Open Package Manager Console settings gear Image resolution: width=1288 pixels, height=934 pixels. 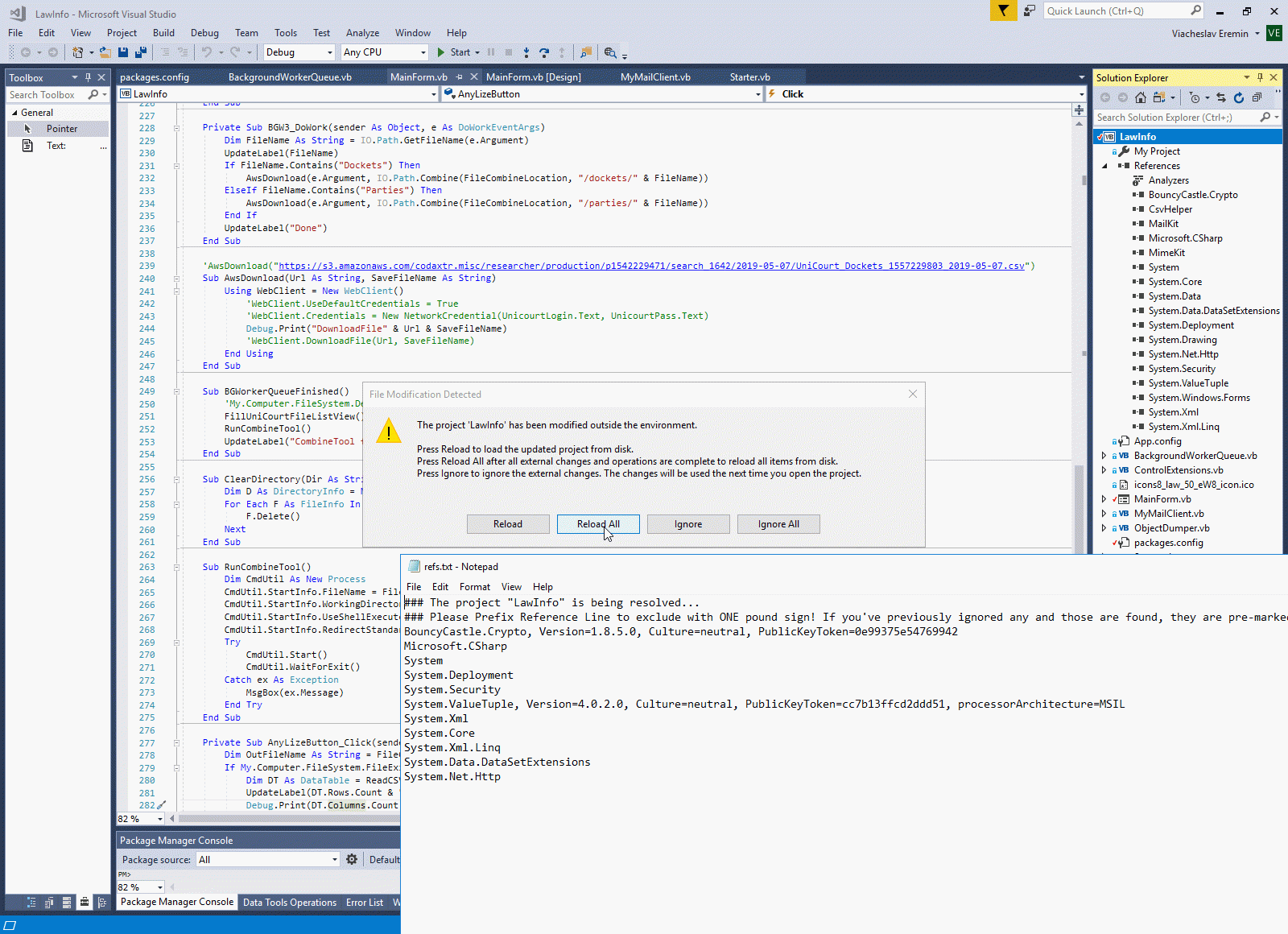tap(352, 859)
